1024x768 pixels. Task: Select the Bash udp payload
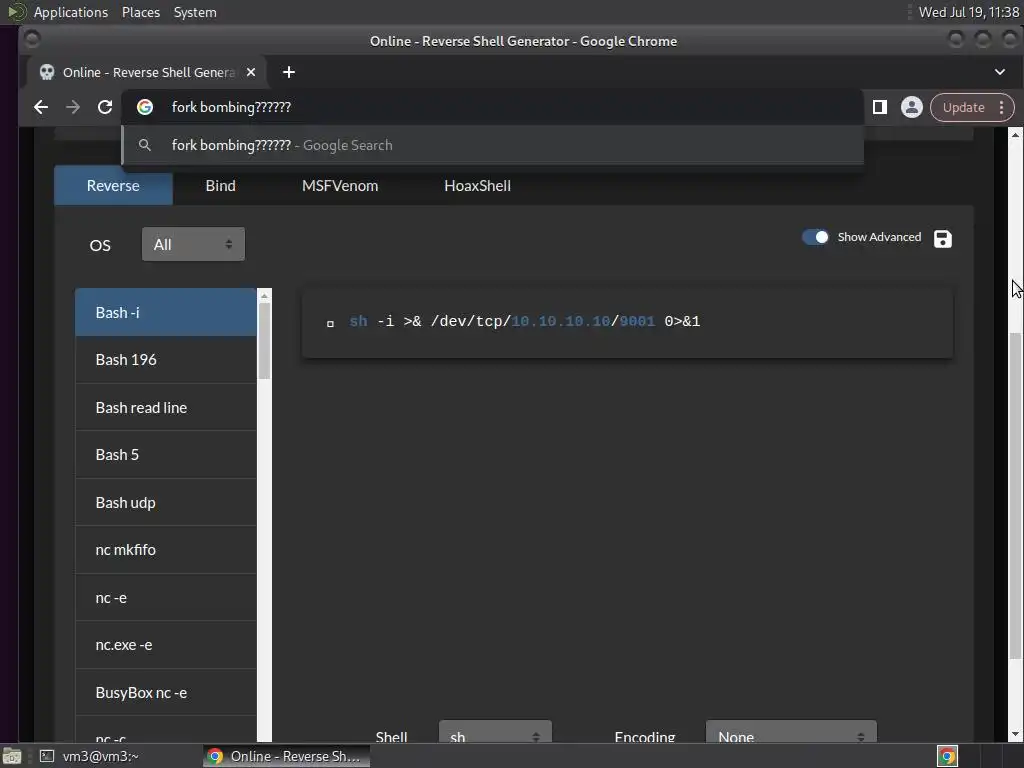(x=166, y=503)
